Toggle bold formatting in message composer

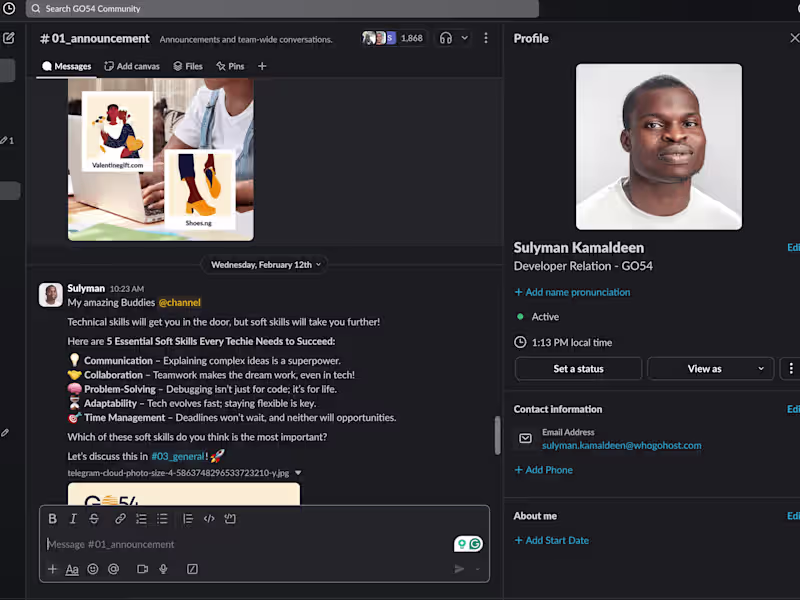coord(52,519)
